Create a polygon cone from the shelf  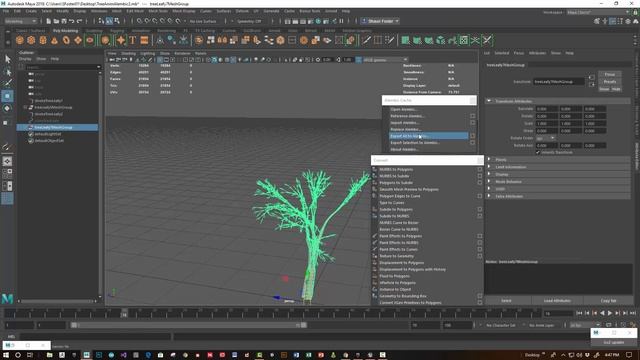coord(54,40)
